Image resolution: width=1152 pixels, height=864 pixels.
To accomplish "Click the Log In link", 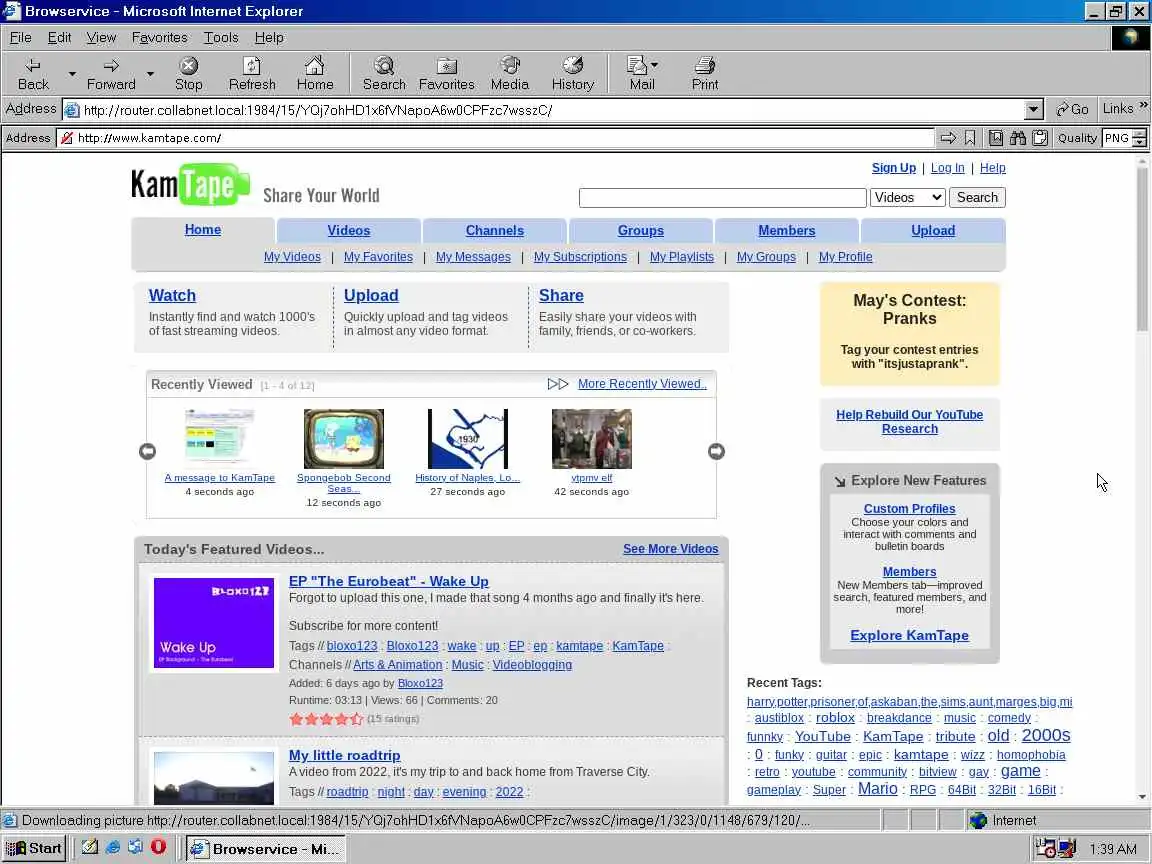I will [x=947, y=168].
